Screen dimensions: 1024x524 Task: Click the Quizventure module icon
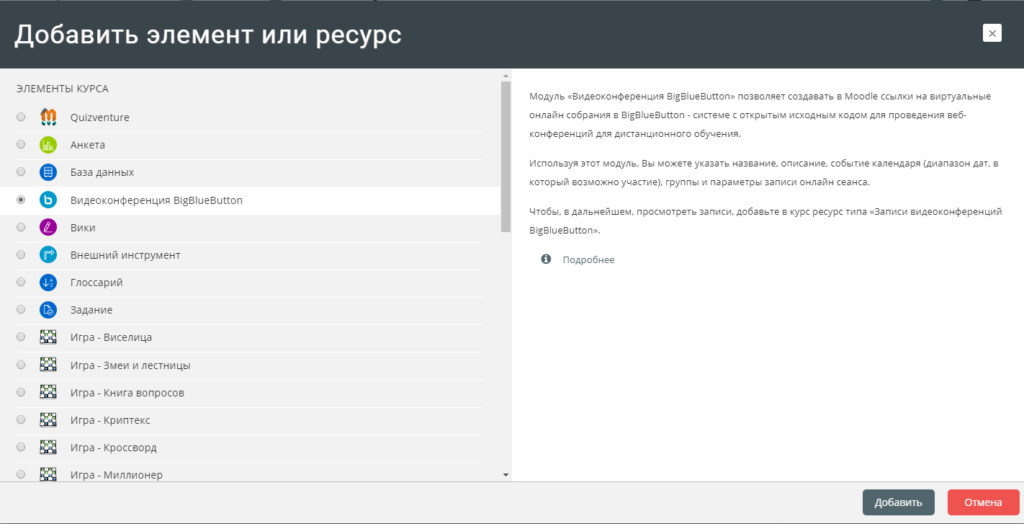pyautogui.click(x=48, y=118)
